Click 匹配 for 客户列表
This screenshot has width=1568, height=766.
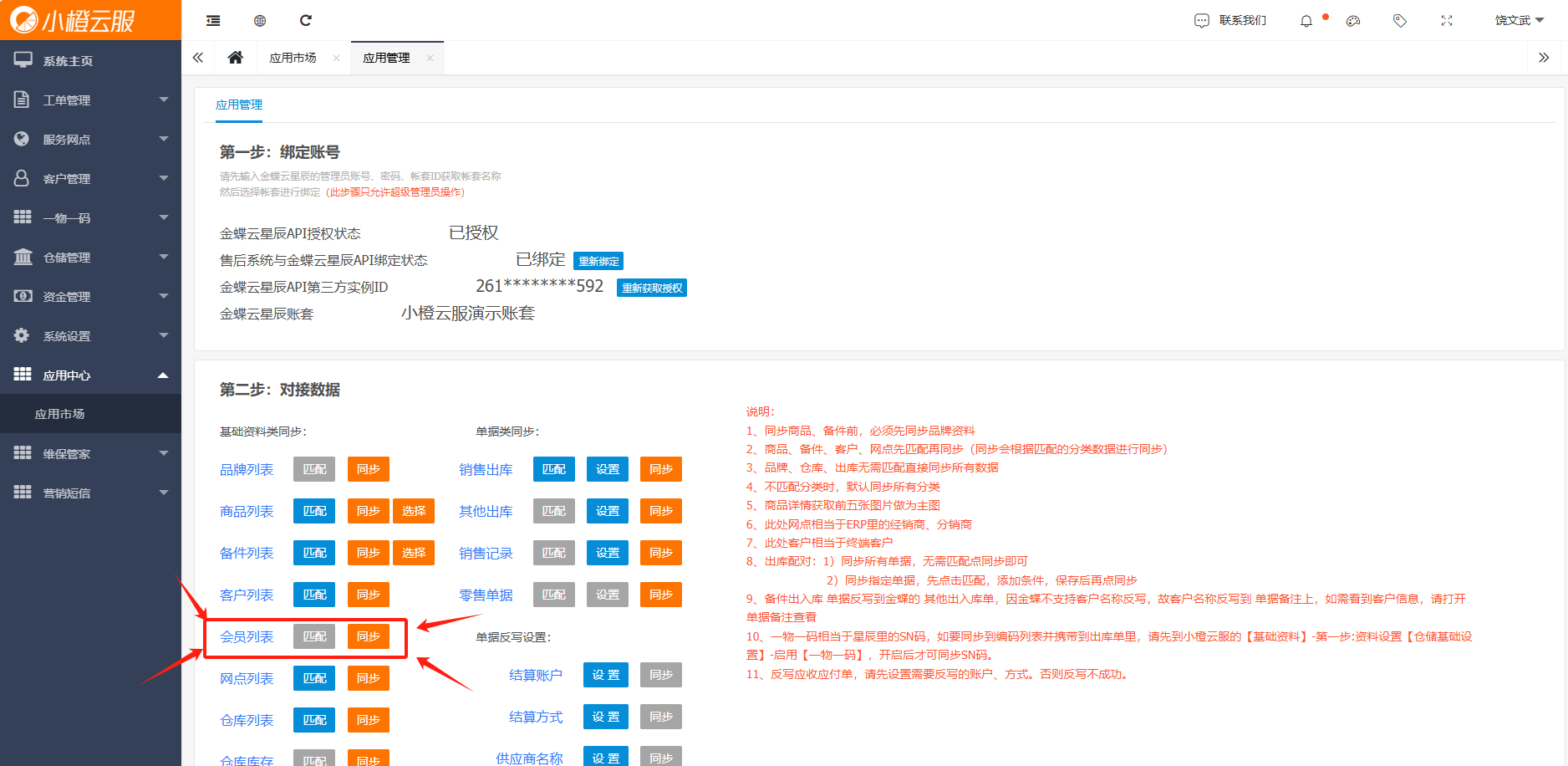314,595
